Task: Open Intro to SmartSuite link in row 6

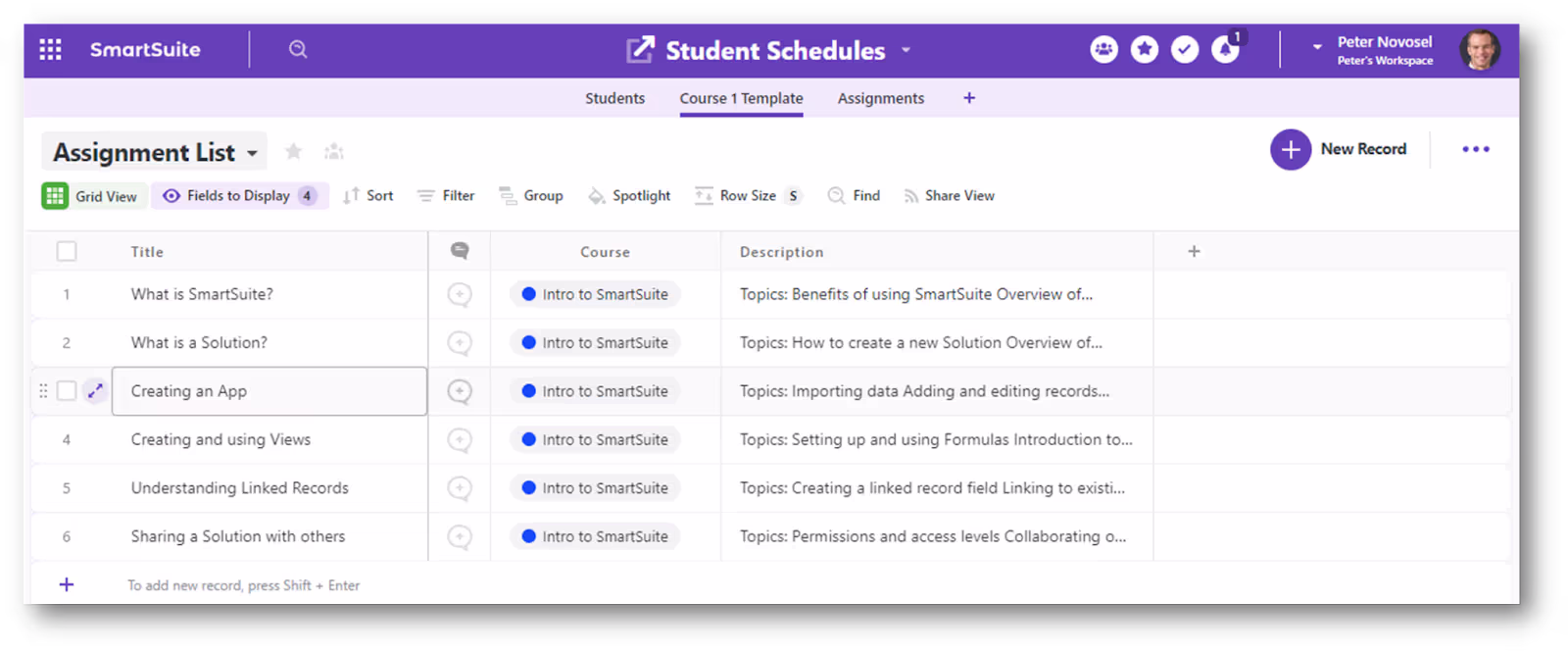Action: coord(595,536)
